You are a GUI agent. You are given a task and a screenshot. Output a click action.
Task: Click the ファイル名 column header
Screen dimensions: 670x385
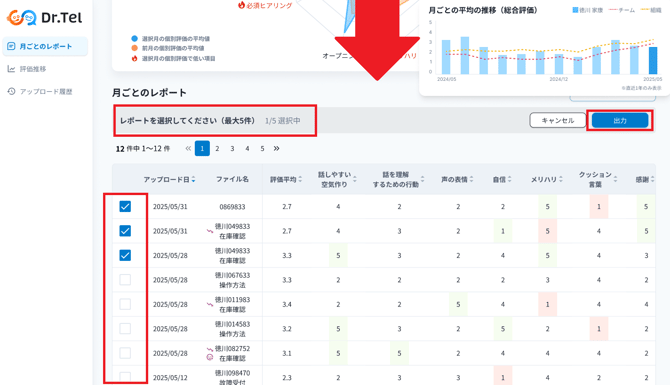(x=232, y=179)
